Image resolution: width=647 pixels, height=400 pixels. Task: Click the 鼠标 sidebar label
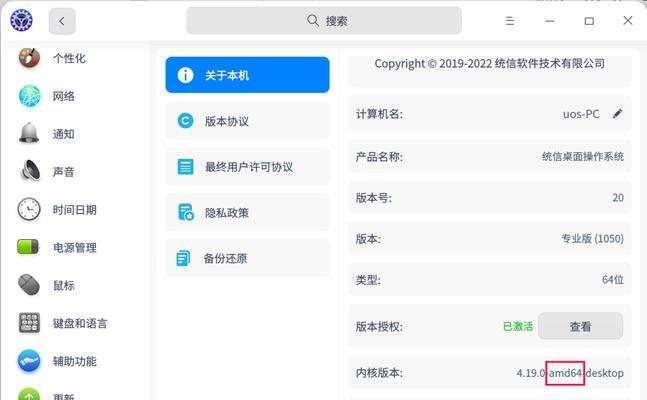point(64,285)
